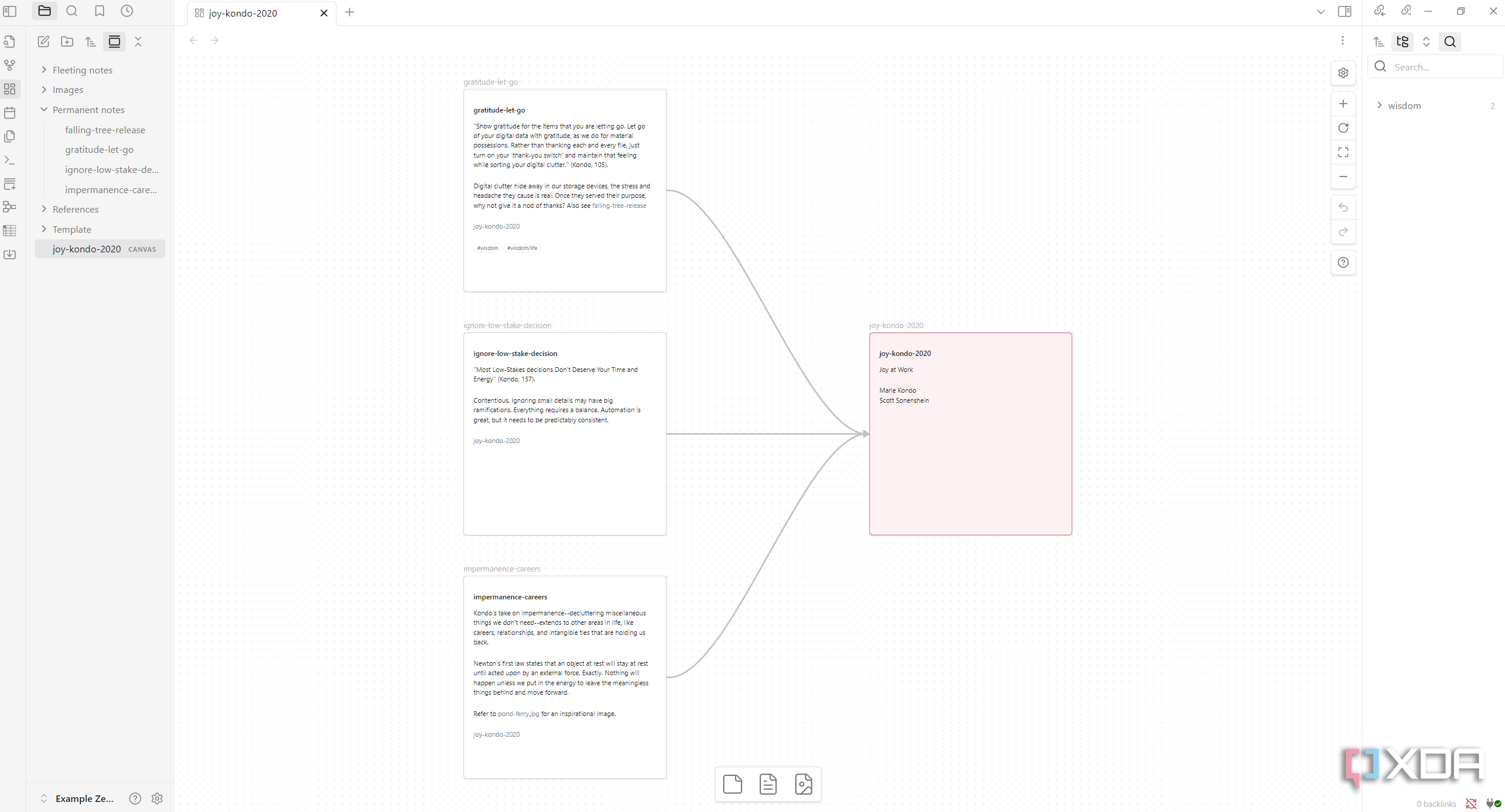1505x812 pixels.
Task: Toggle nested tags view
Action: (x=1403, y=41)
